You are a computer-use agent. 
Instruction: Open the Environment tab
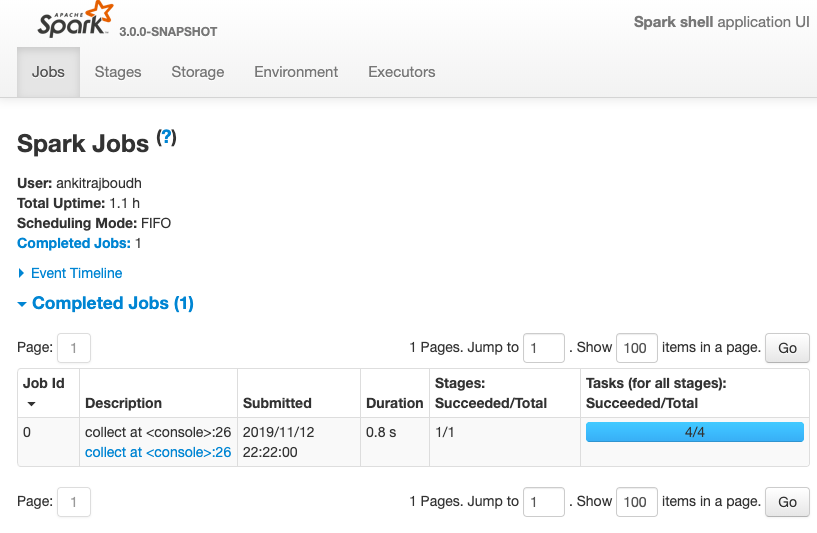296,72
